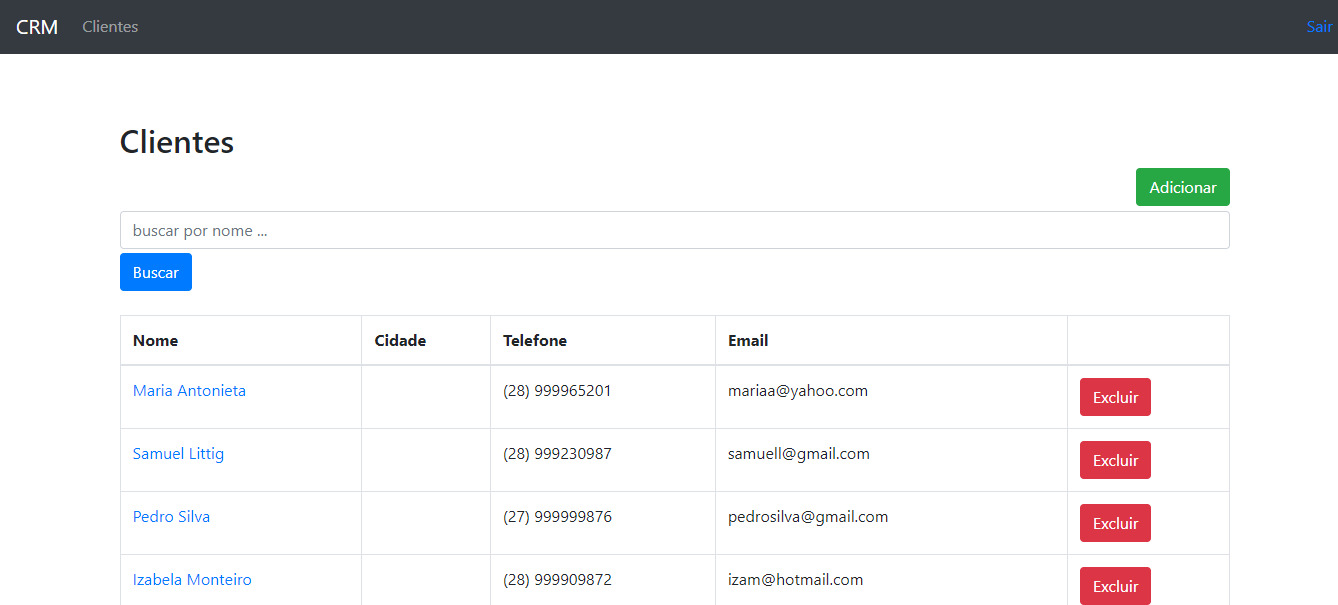
Task: Click the blue Buscar button
Action: (156, 272)
